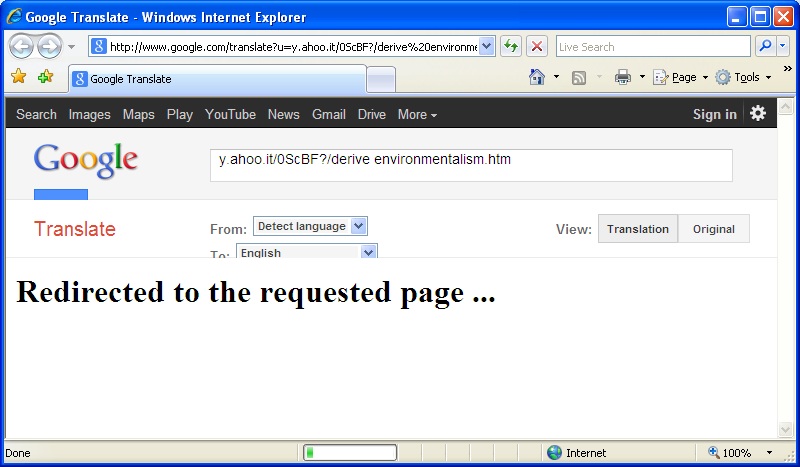
Task: Click the 100% zoom level button
Action: (730, 453)
